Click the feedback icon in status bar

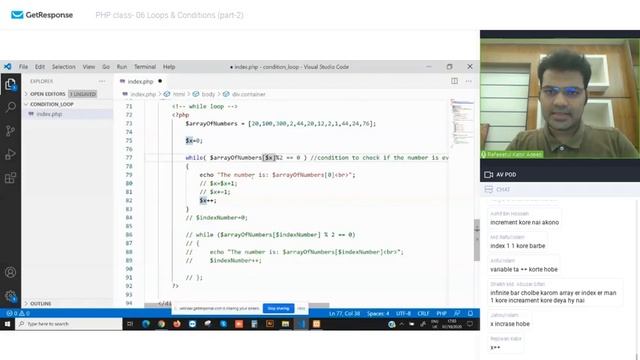457,313
